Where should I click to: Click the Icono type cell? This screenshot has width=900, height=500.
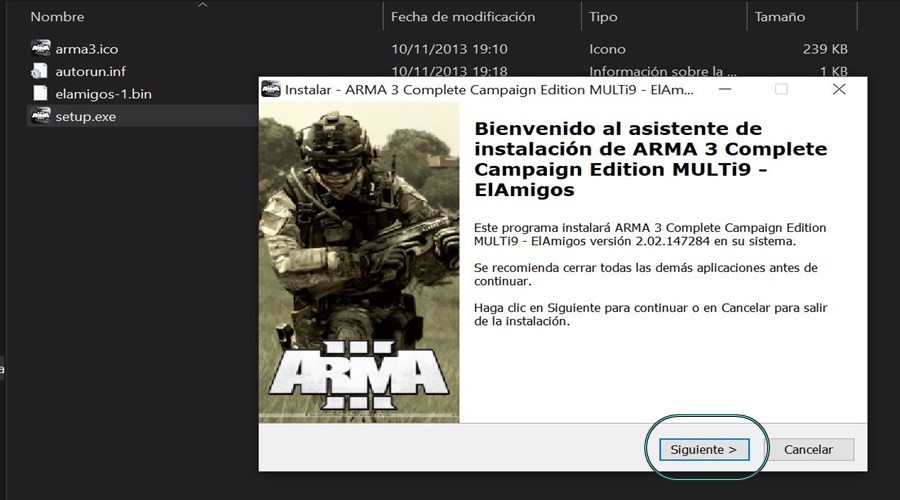click(x=607, y=49)
